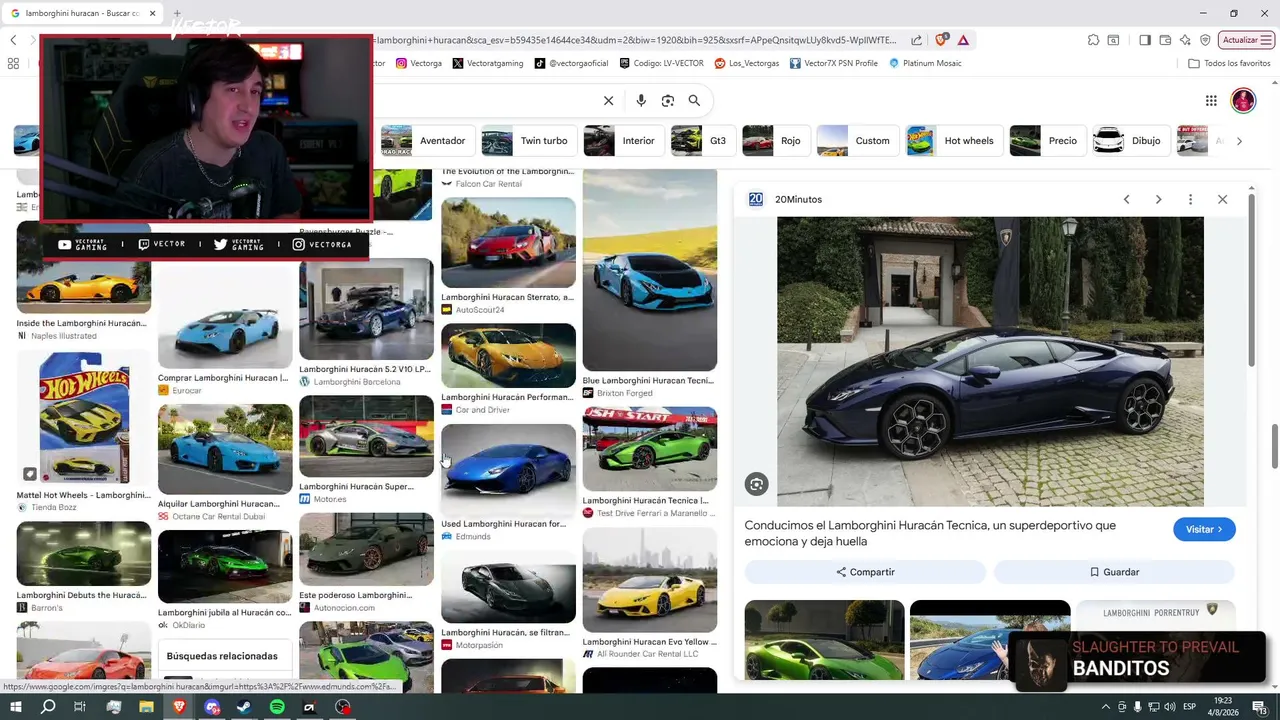Screen dimensions: 1280x720
Task: Click the Actualizar browser update button
Action: coord(1246,40)
